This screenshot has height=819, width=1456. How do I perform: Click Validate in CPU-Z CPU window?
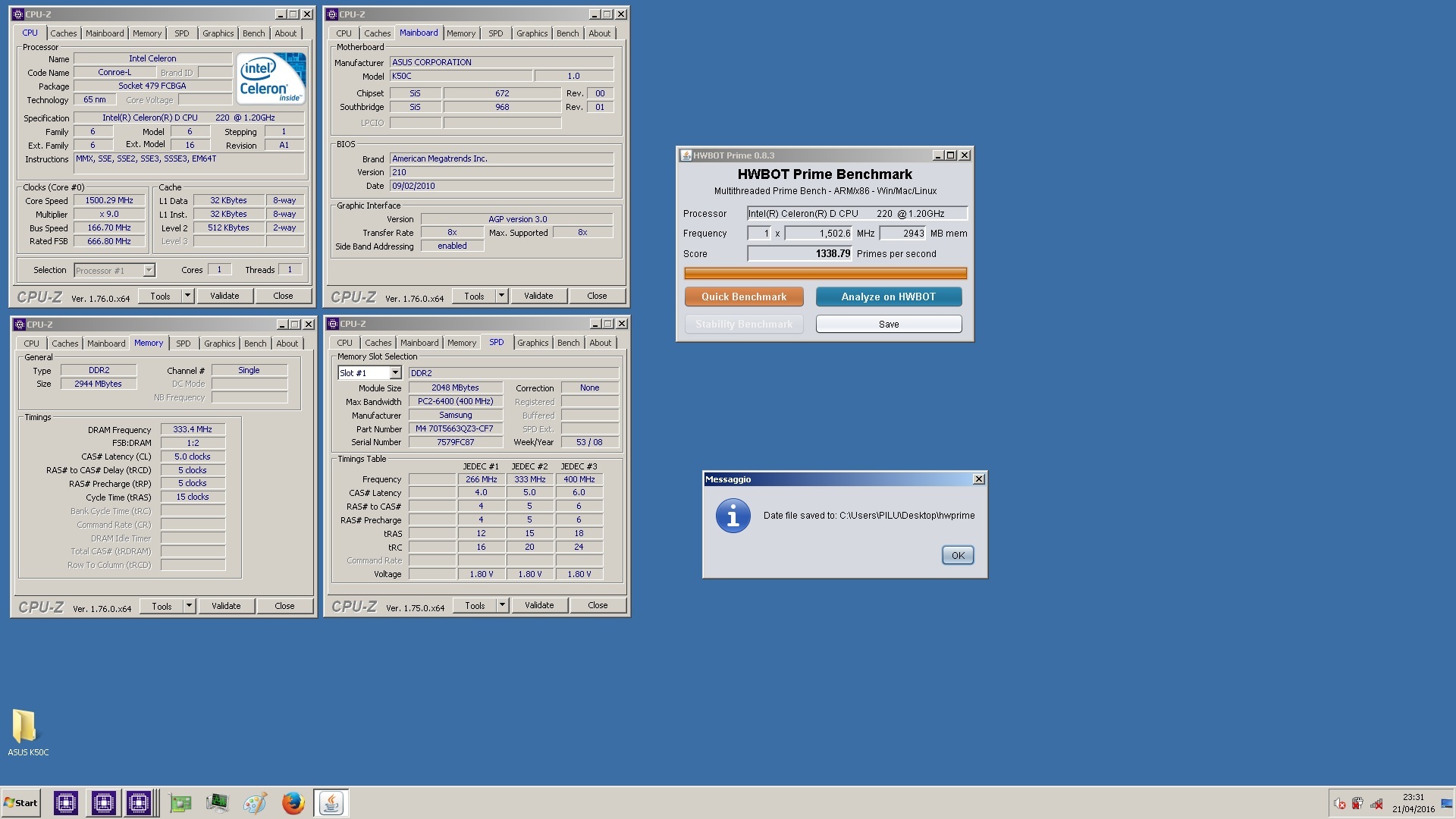pos(224,296)
